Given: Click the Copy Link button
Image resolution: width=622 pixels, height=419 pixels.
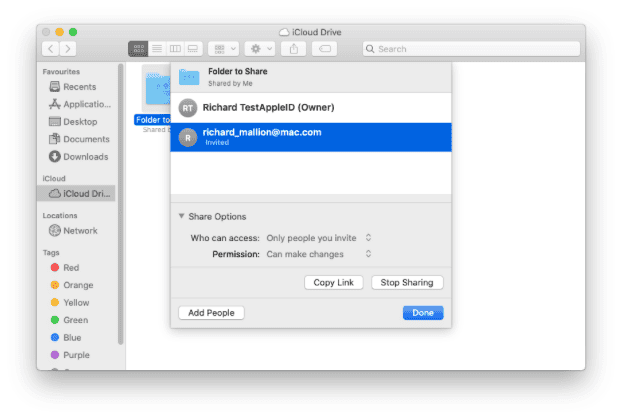Looking at the screenshot, I should 334,283.
